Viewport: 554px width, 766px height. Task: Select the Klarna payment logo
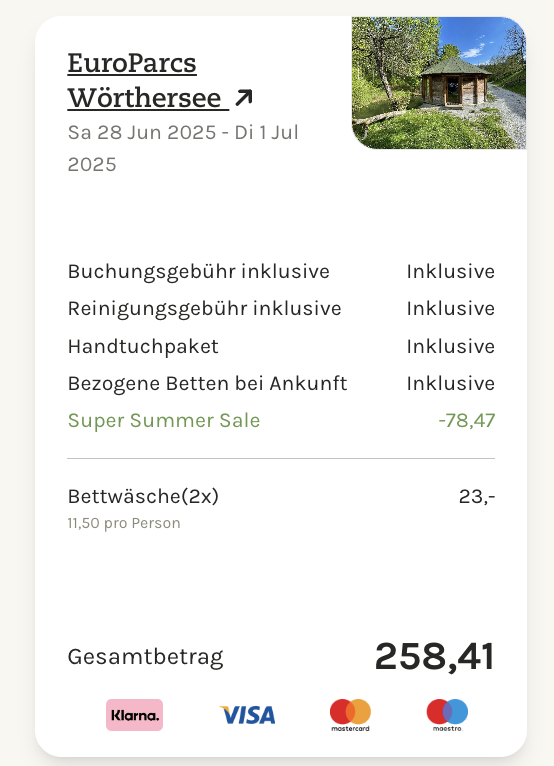(x=134, y=715)
